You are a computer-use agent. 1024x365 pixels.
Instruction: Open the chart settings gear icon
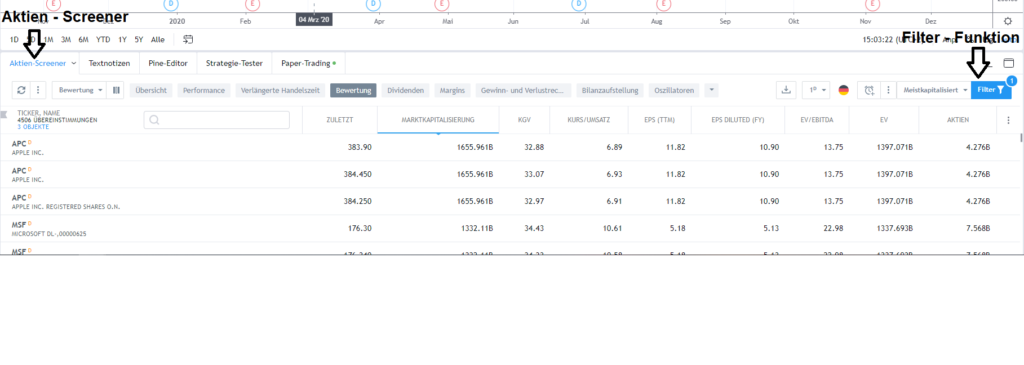1007,21
